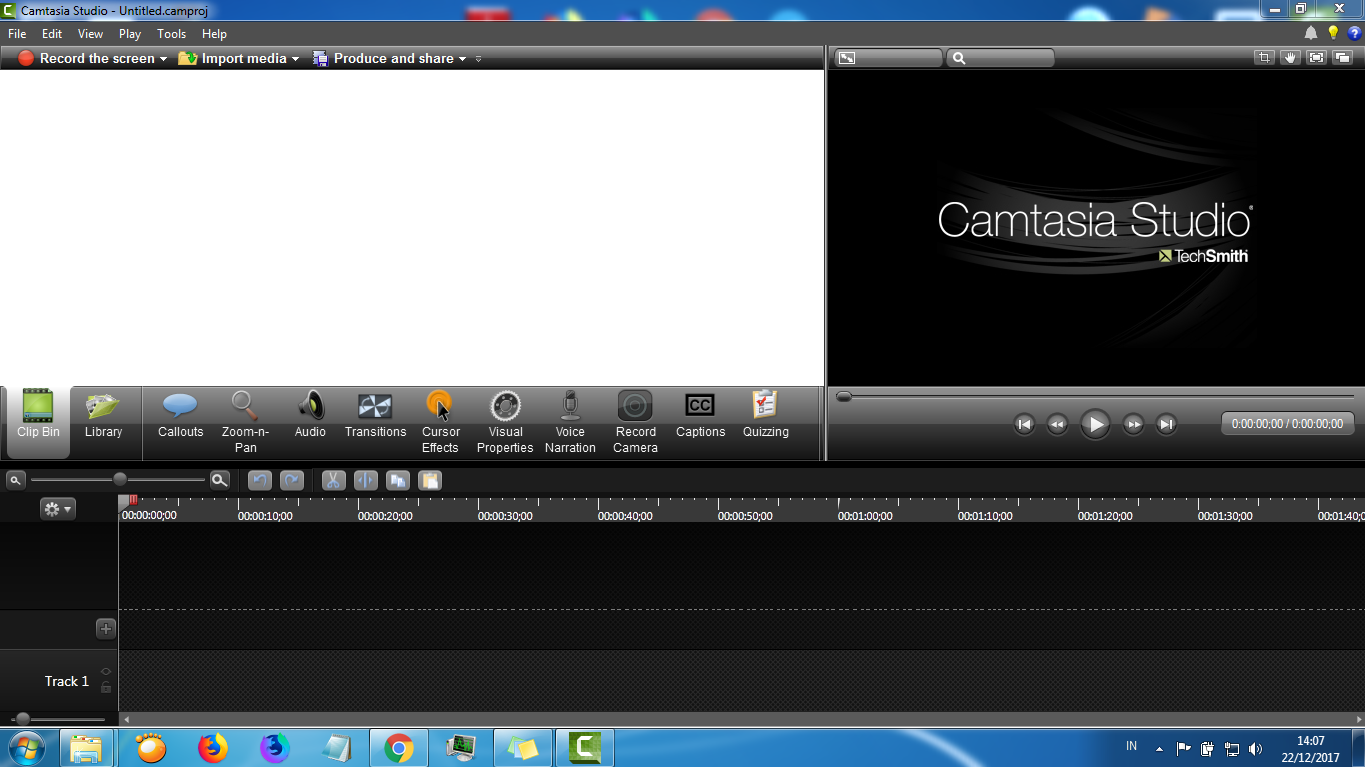Start Voice Narration tool

[x=570, y=422]
